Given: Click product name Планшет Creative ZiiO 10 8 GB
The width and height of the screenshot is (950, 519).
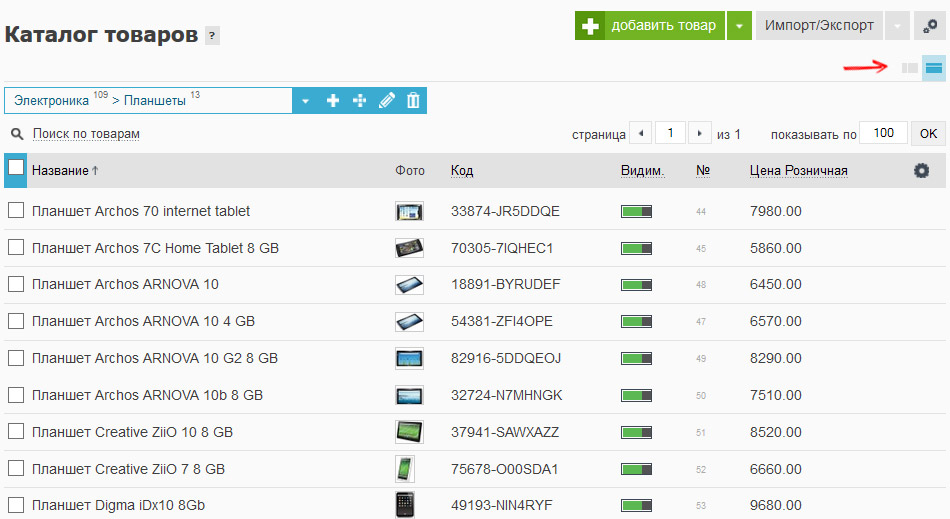Looking at the screenshot, I should (132, 432).
